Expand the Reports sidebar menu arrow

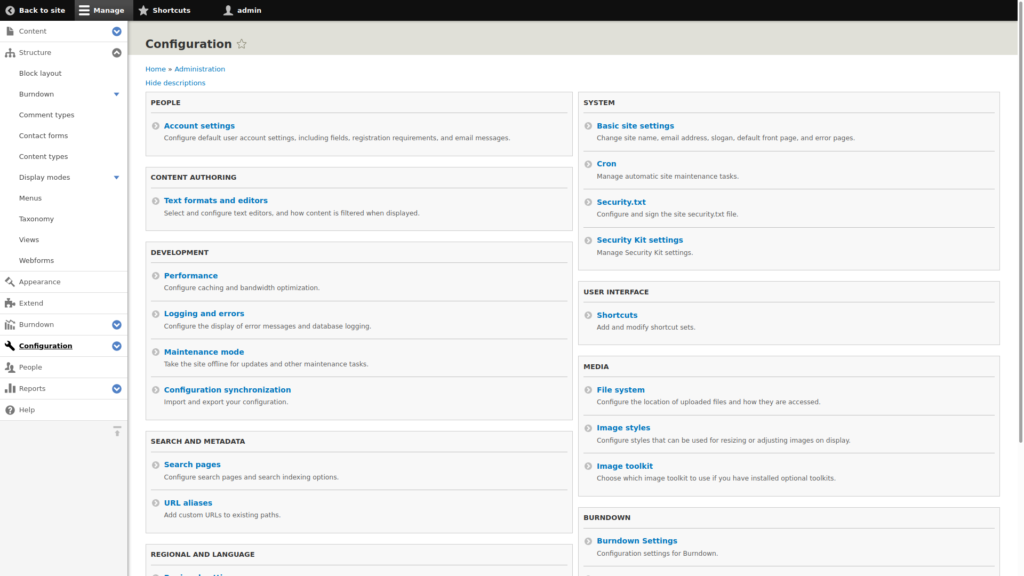(x=116, y=389)
